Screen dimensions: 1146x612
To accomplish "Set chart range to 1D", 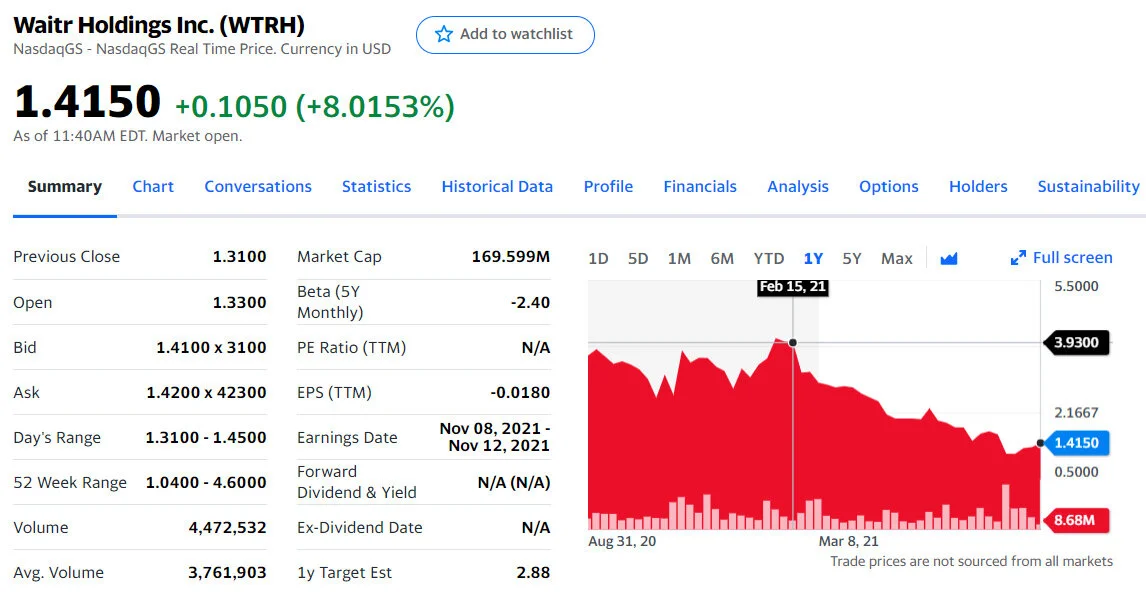I will point(599,258).
